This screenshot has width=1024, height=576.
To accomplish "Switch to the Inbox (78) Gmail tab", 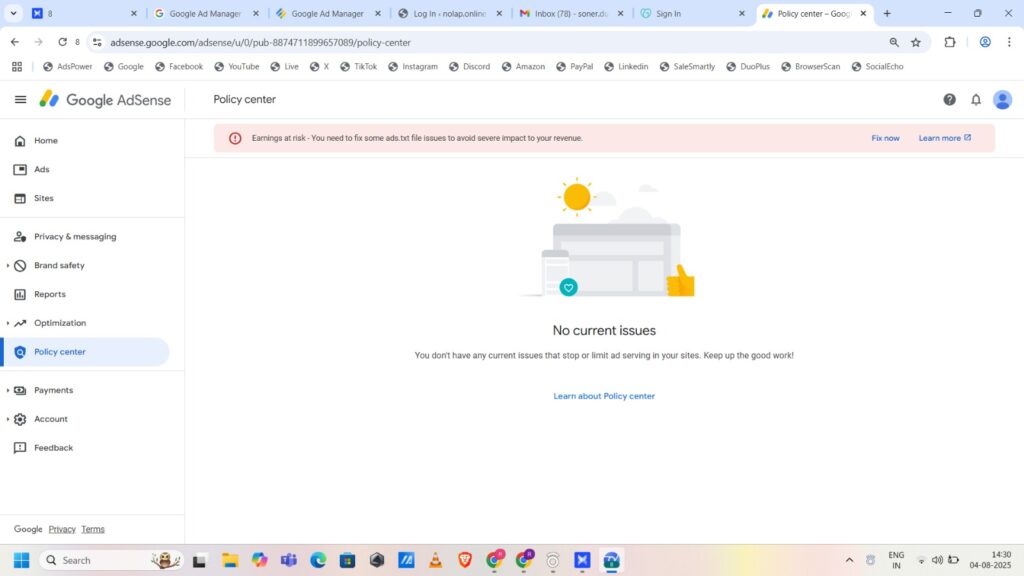I will [x=571, y=13].
